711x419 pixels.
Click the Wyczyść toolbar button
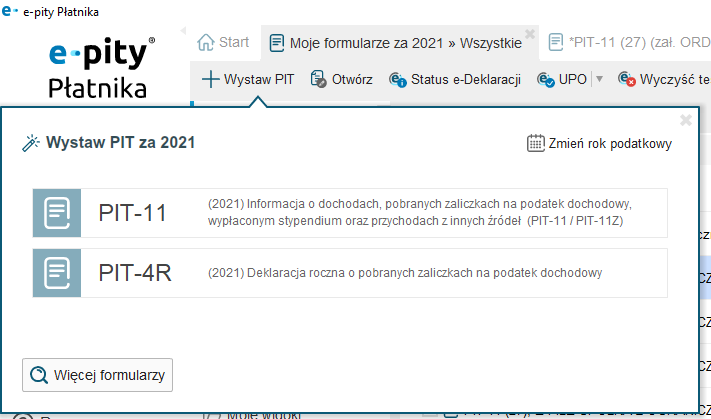point(664,79)
